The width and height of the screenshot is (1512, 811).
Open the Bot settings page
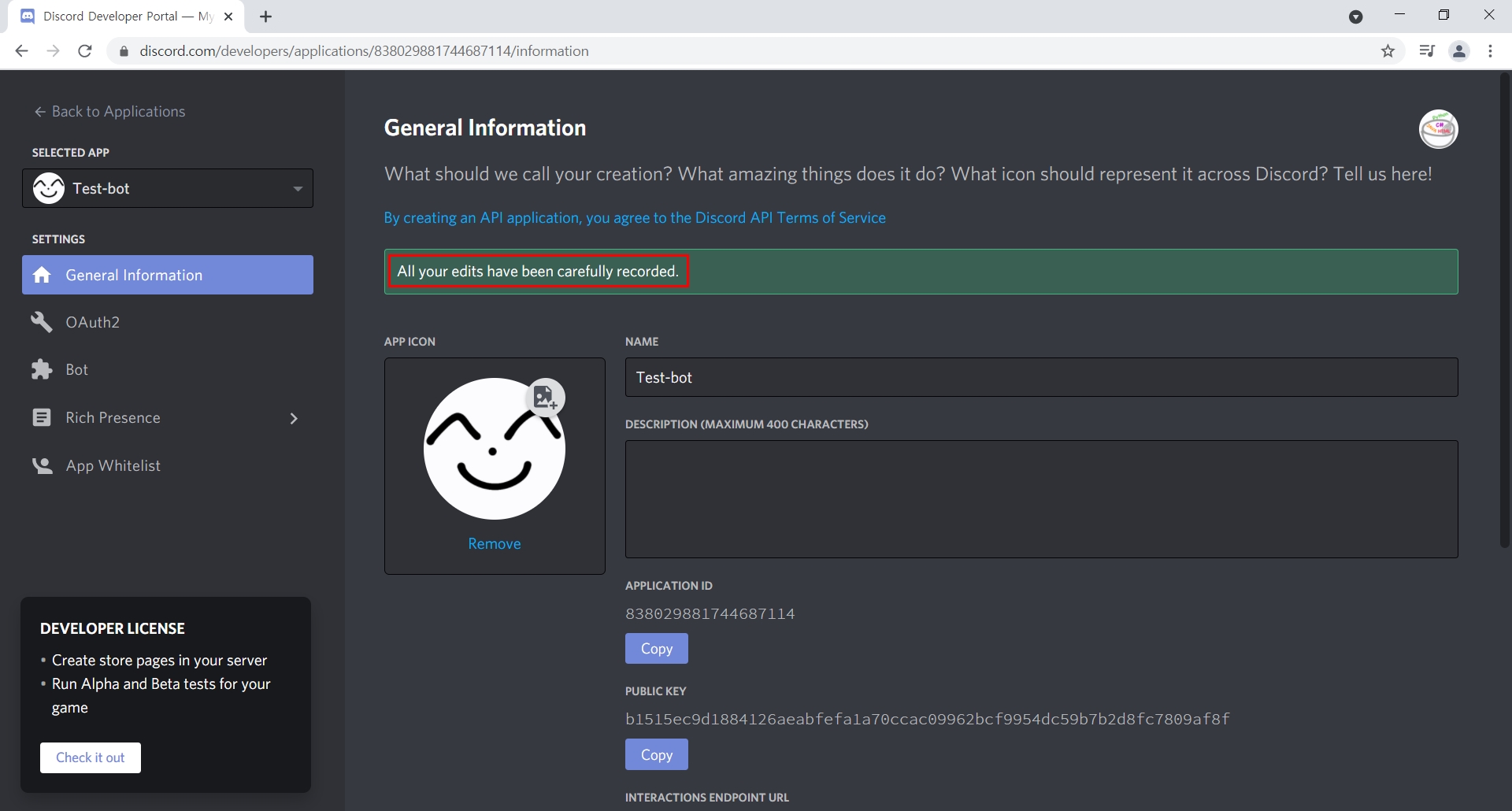tap(168, 369)
